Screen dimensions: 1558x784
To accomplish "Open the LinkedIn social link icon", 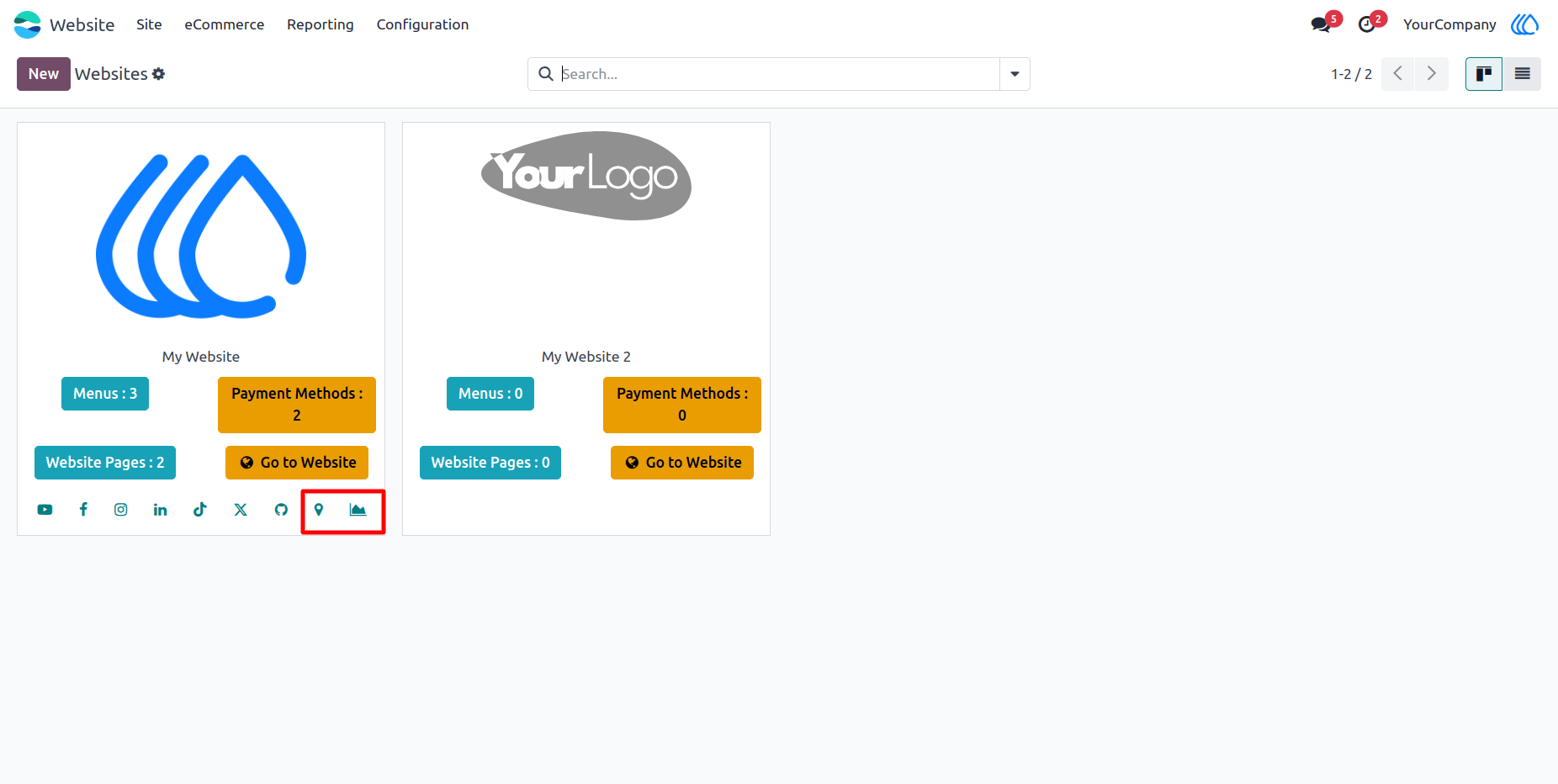I will (x=160, y=510).
